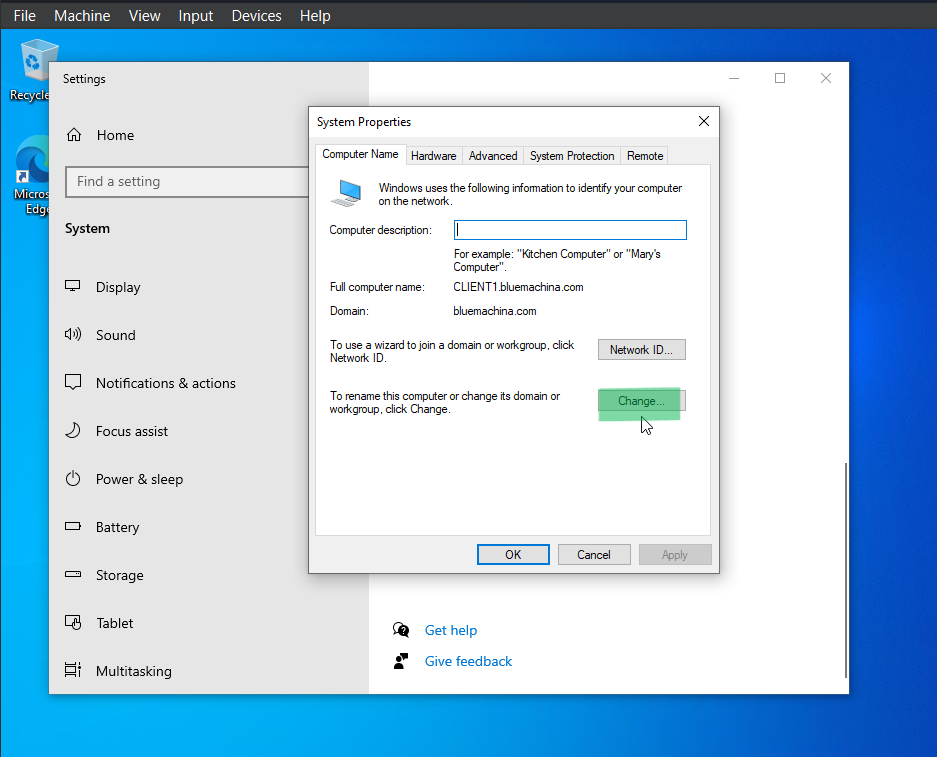Maximize the Settings window
Image resolution: width=937 pixels, height=757 pixels.
click(780, 78)
